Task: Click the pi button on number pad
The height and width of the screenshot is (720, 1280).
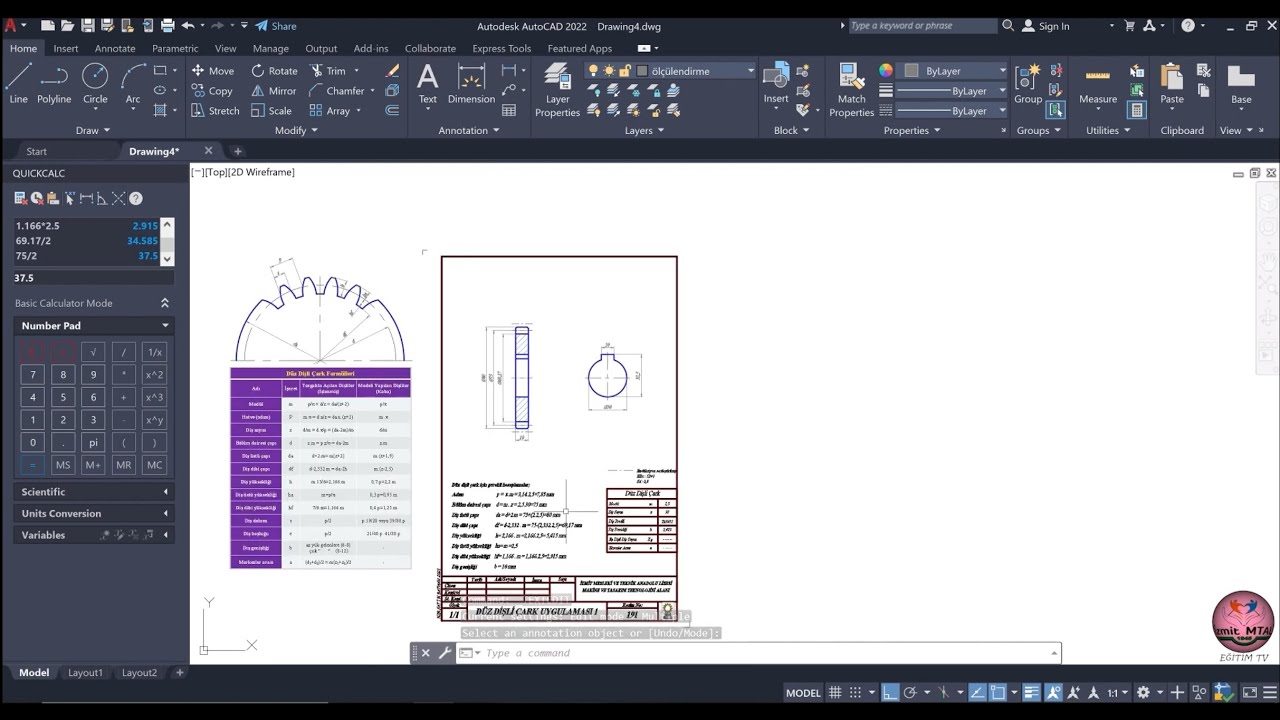Action: click(94, 443)
